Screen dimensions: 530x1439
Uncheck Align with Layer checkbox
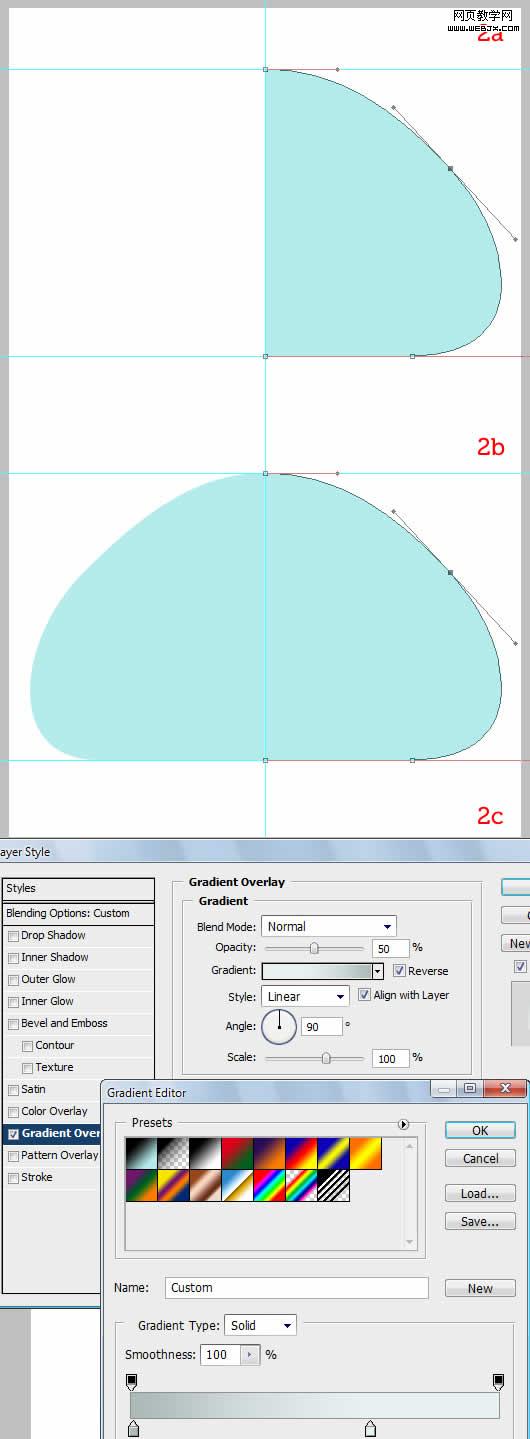tap(364, 995)
